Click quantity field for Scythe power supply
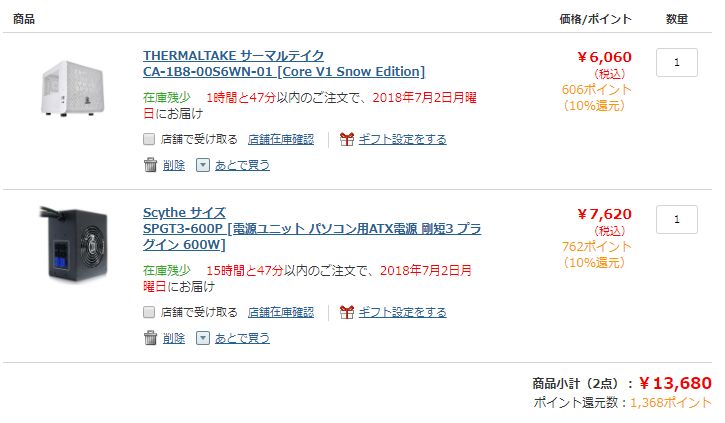Viewport: 725px width, 423px height. click(x=677, y=219)
